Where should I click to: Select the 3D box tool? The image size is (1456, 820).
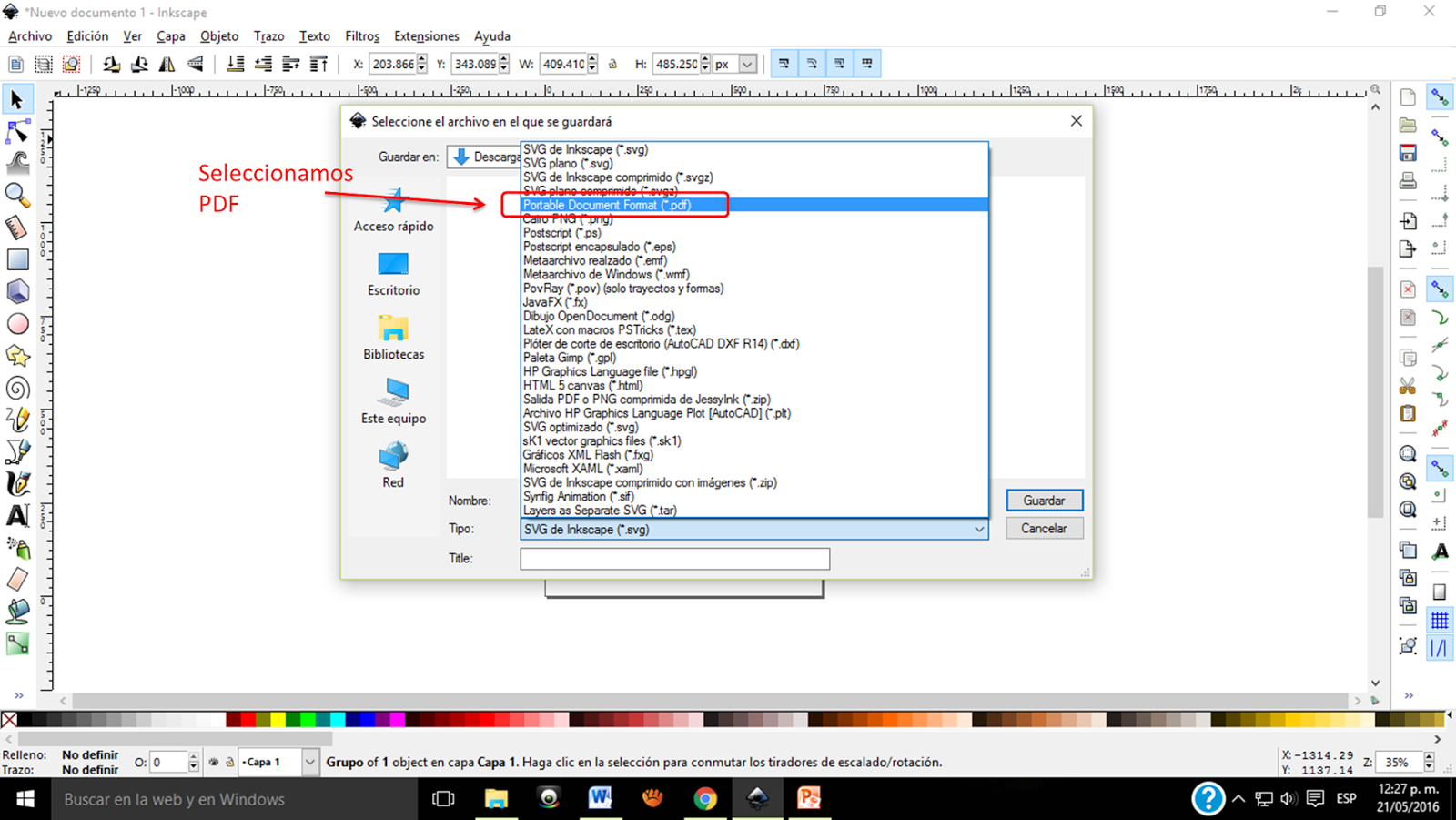click(x=17, y=291)
